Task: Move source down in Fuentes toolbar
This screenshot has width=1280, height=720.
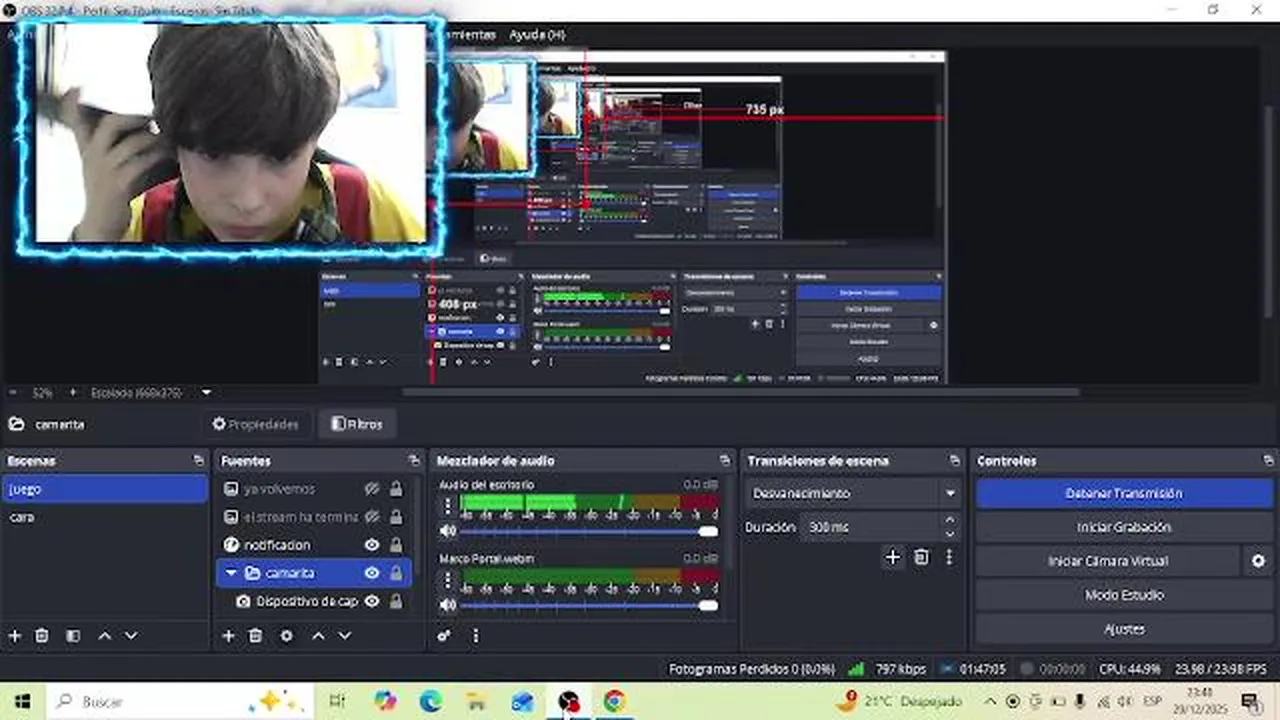Action: 344,636
